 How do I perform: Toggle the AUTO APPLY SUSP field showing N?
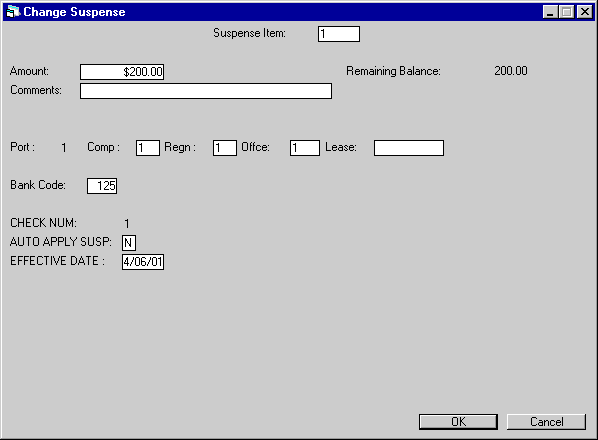(x=129, y=242)
